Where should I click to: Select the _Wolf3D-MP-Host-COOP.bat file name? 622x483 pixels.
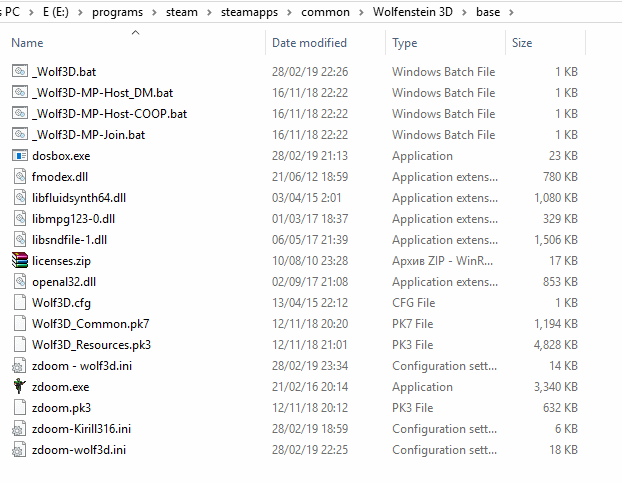click(109, 114)
